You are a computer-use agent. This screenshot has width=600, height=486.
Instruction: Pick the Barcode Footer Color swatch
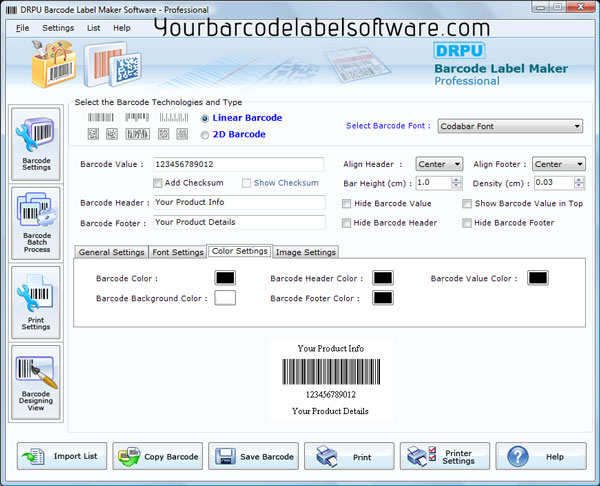(x=383, y=298)
